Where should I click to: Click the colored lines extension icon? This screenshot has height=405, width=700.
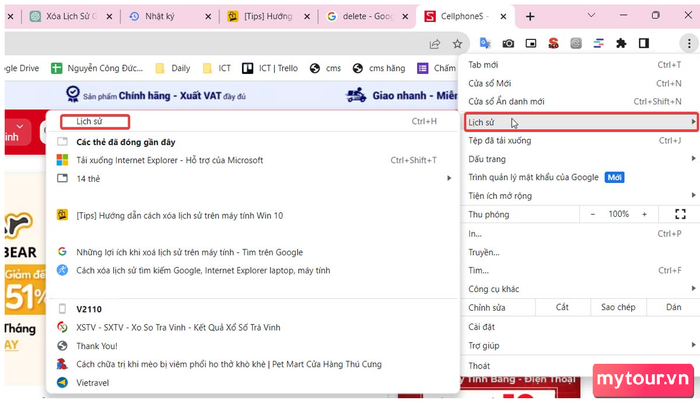click(599, 43)
